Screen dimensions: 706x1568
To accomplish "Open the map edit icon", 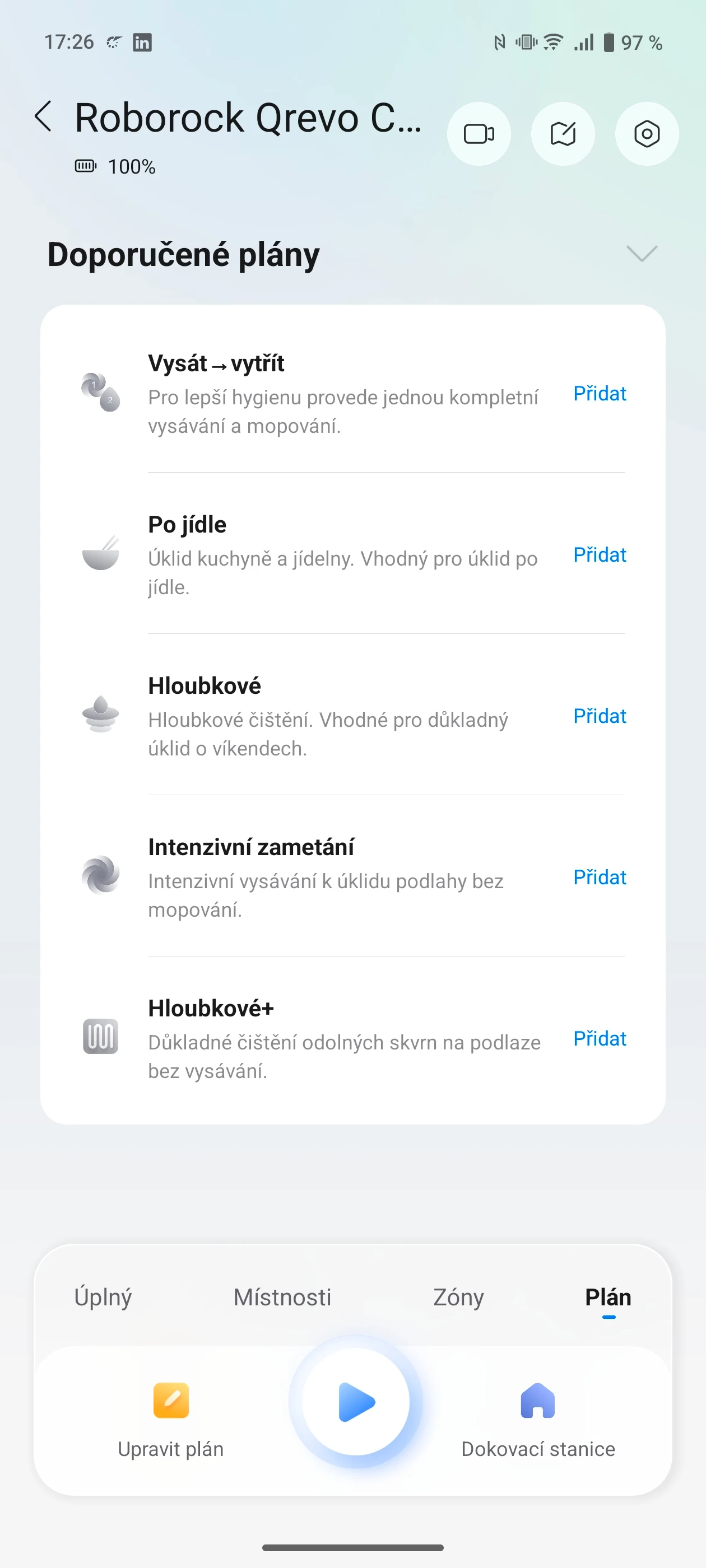I will click(563, 134).
